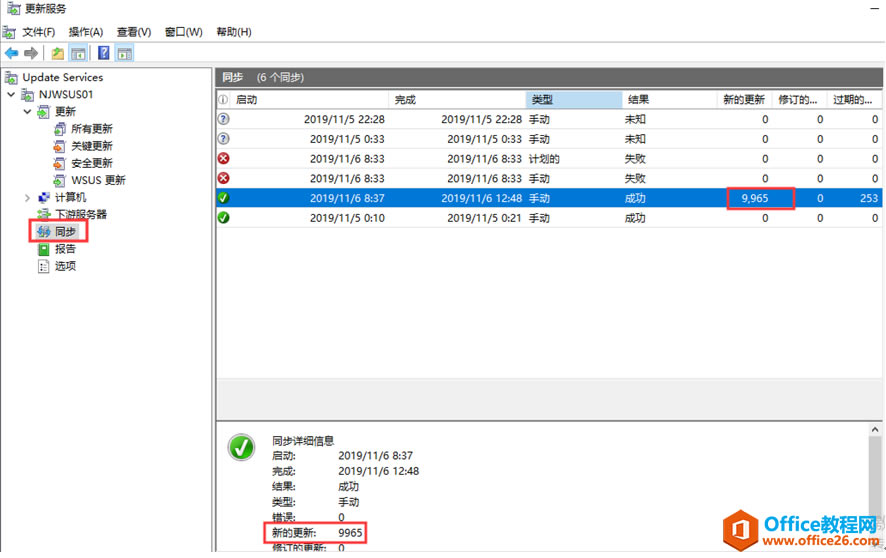This screenshot has height=558, width=886.
Task: Click red failed icon of 计划的 sync row
Action: (224, 159)
